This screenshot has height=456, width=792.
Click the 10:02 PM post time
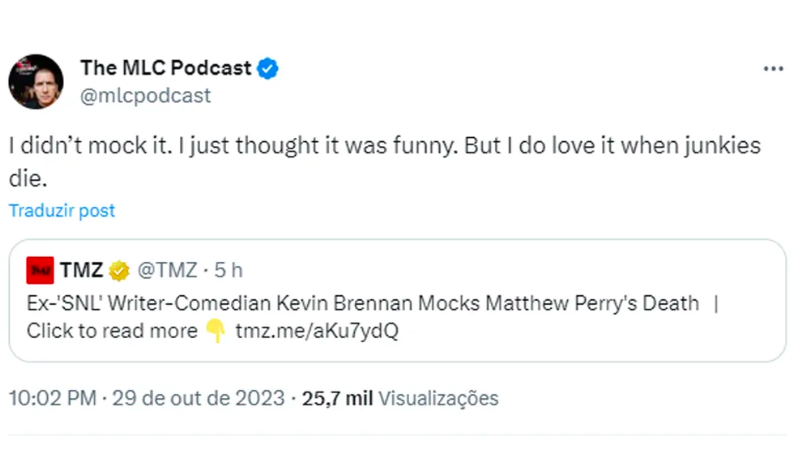pos(52,398)
